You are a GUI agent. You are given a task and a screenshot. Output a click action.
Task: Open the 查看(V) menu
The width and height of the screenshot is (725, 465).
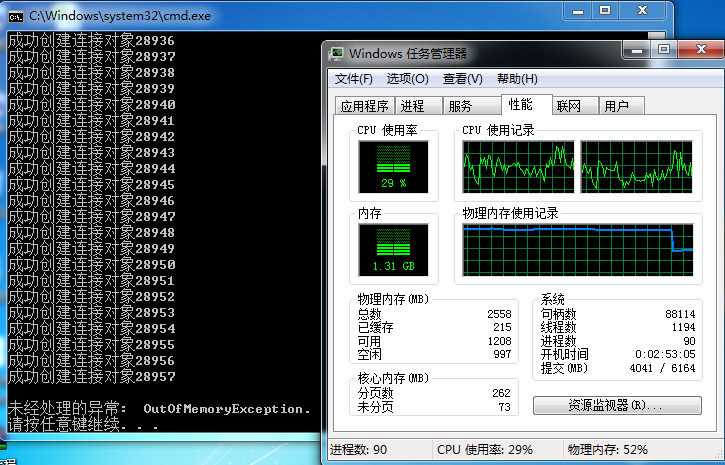click(x=462, y=79)
